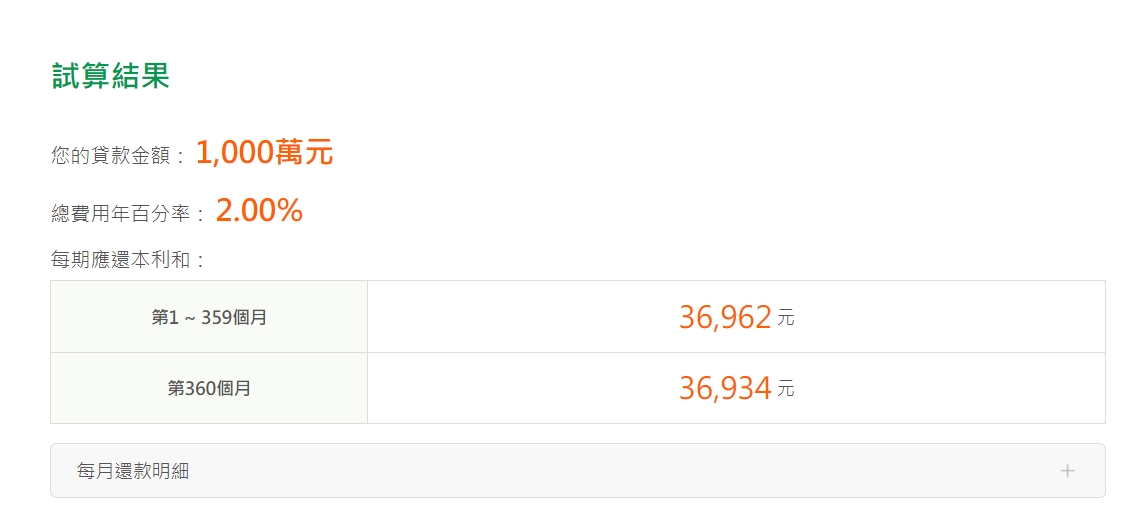Click the 第1 ~ 359個月 row header
The image size is (1126, 509).
[209, 317]
